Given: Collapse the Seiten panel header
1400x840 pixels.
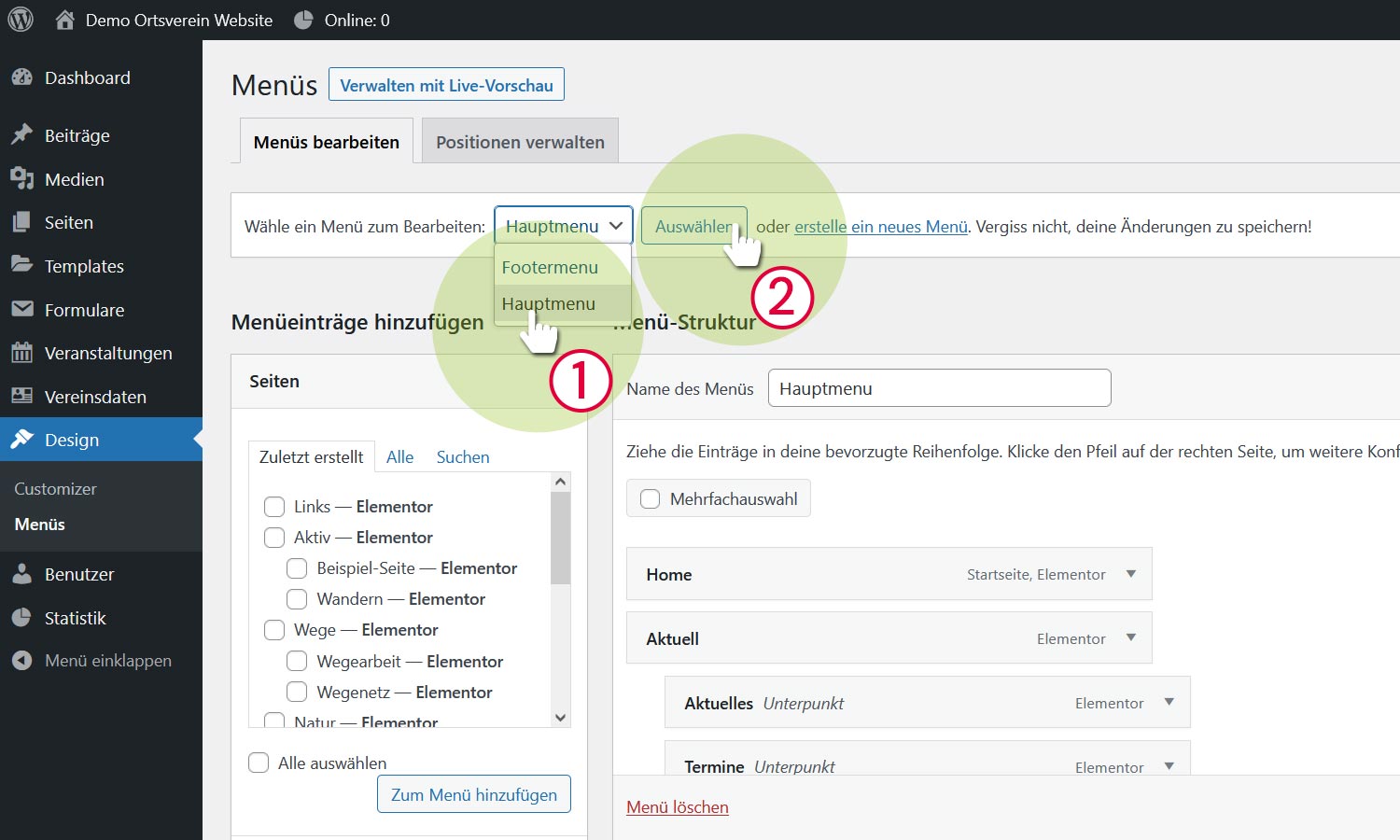Looking at the screenshot, I should coord(409,381).
